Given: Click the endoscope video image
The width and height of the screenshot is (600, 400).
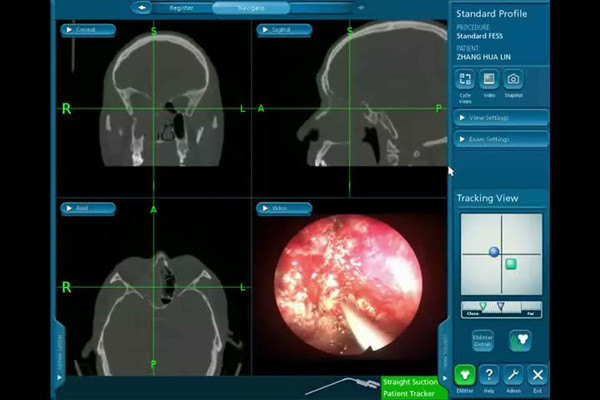Looking at the screenshot, I should 348,287.
